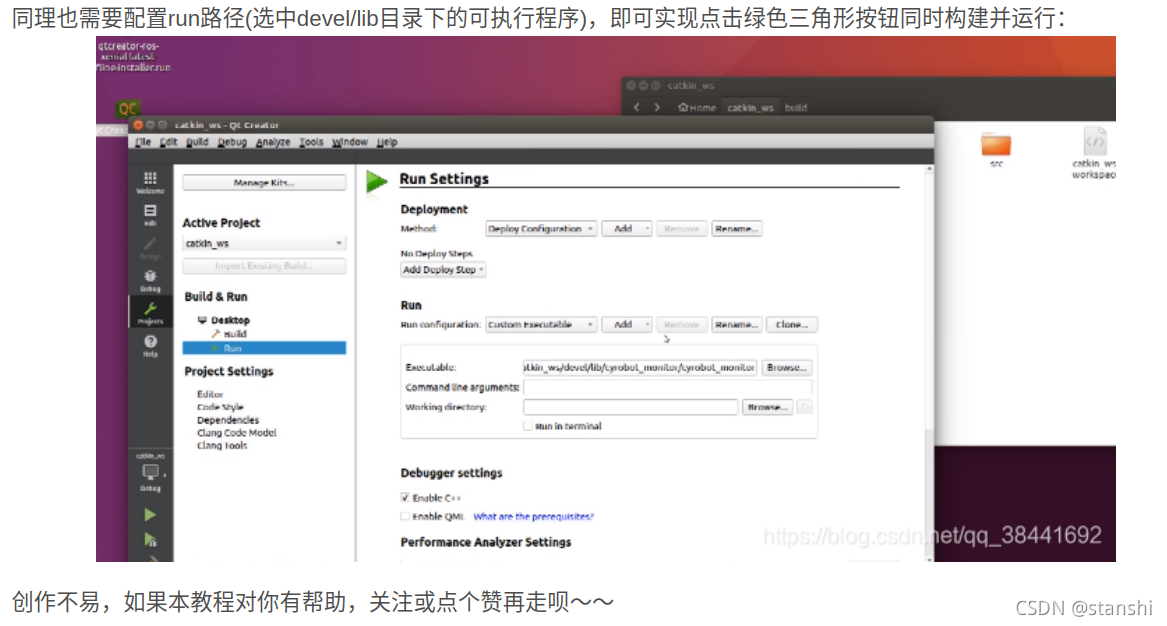Click Command line arguments field

[668, 387]
